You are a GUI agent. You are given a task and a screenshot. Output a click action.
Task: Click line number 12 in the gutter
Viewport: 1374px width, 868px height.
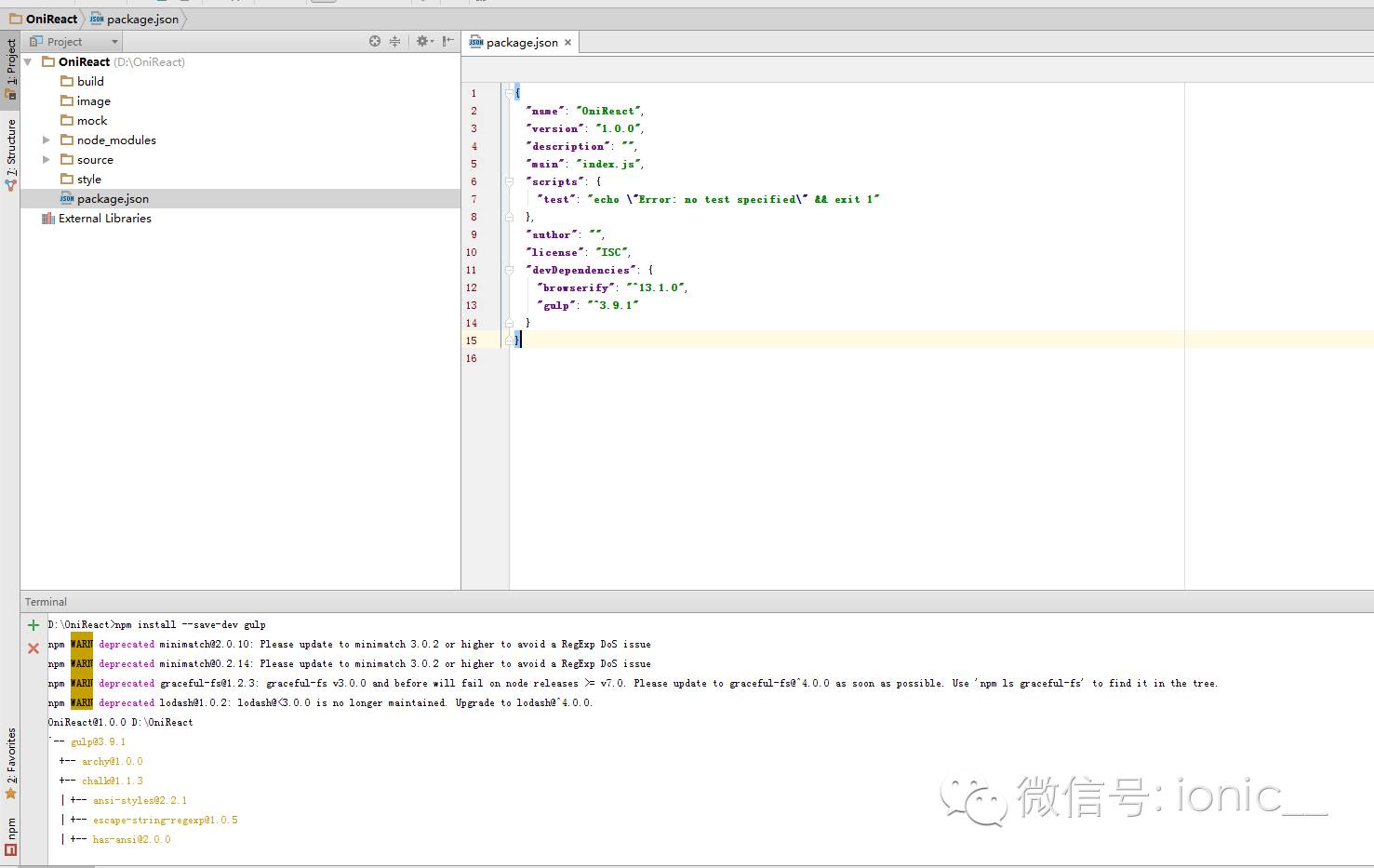[x=472, y=287]
